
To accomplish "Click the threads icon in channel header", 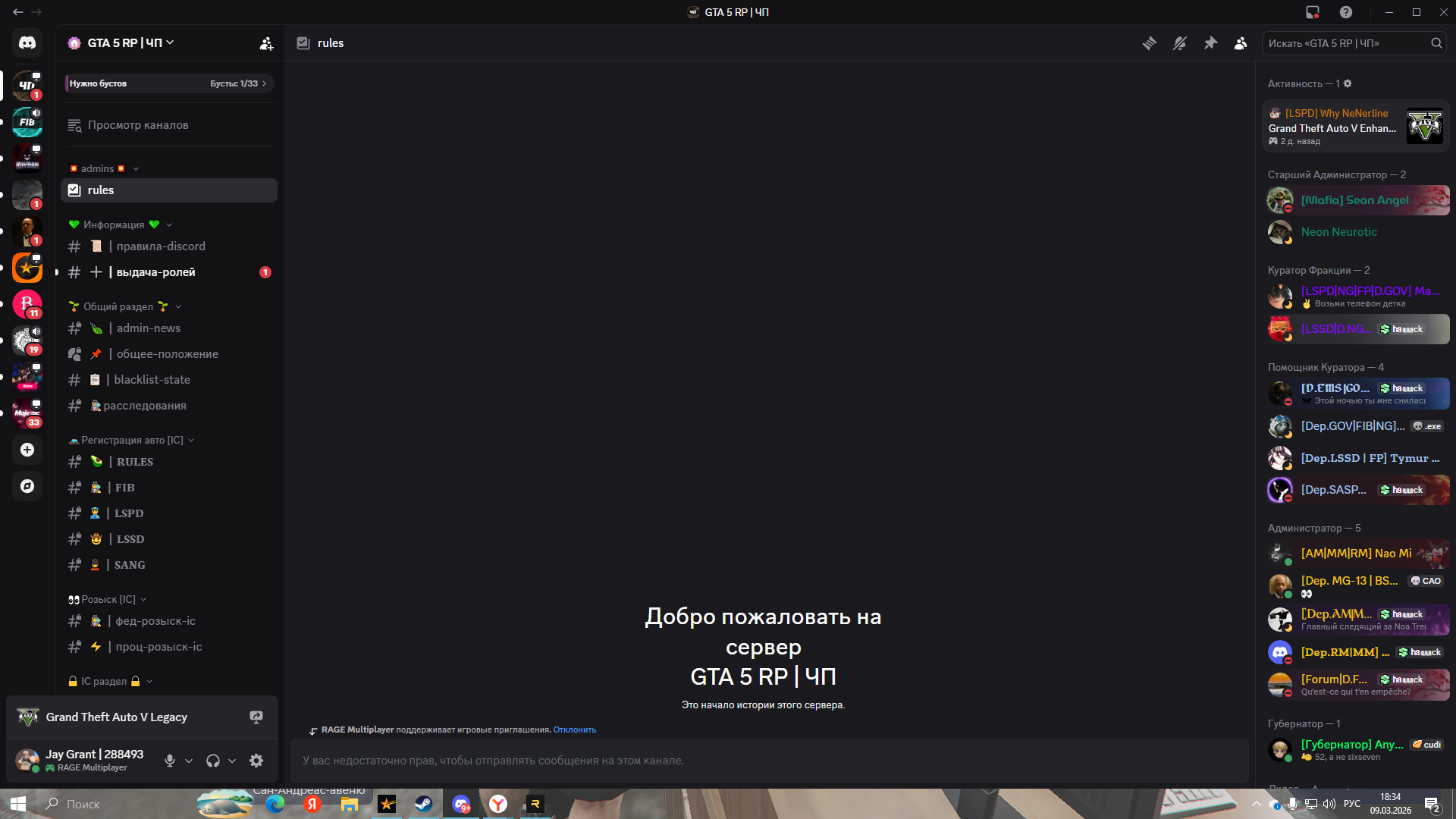I will pos(1150,43).
